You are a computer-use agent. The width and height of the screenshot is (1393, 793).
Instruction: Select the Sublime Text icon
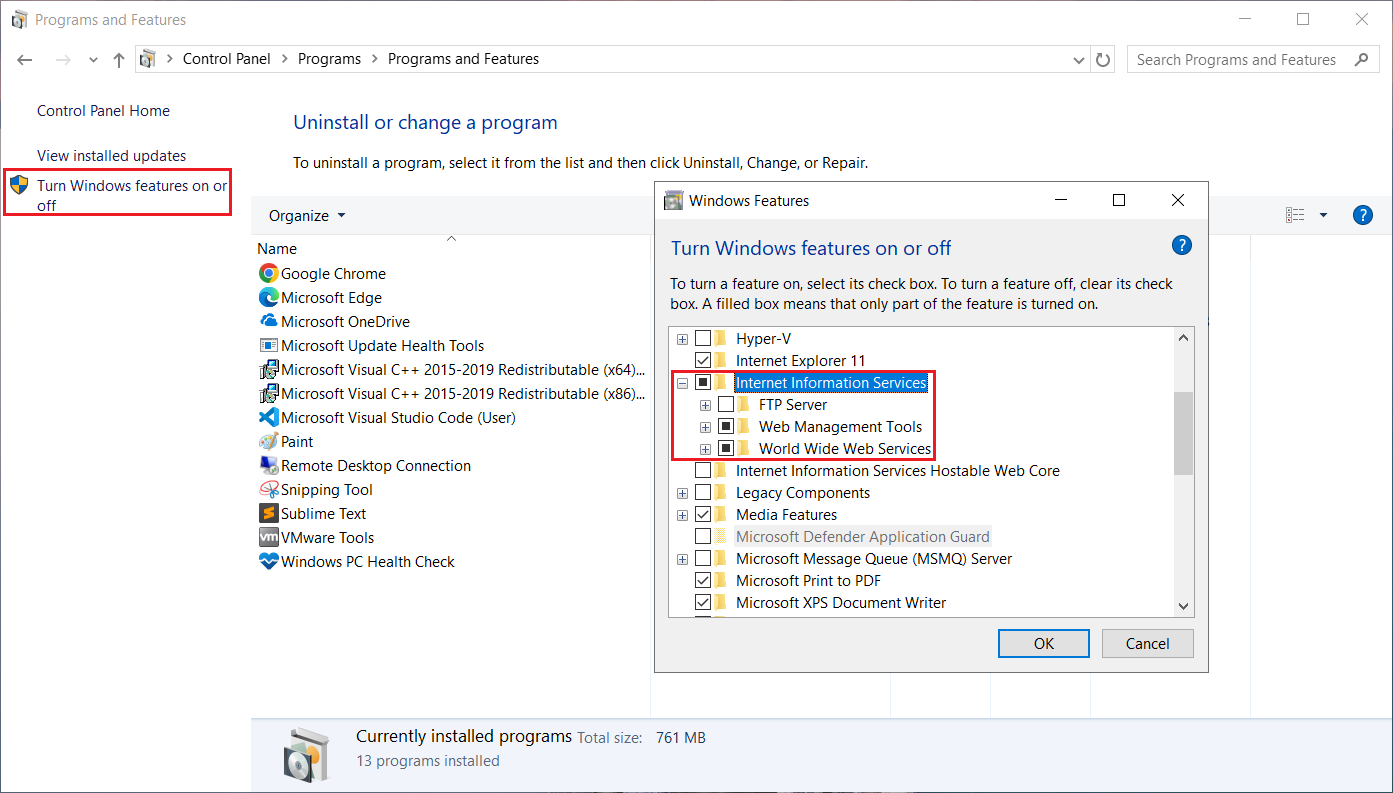267,513
